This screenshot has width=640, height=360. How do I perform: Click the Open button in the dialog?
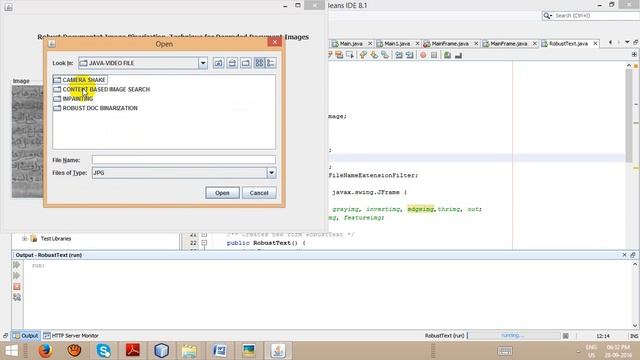pyautogui.click(x=222, y=193)
